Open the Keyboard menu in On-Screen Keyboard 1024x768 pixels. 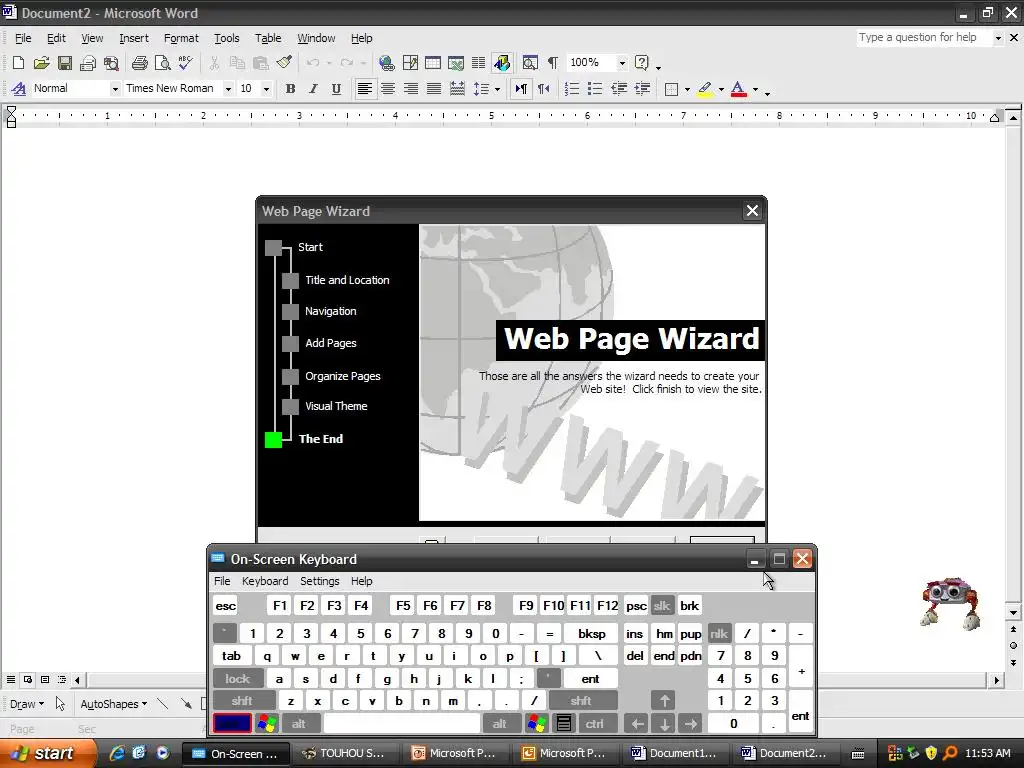(x=264, y=581)
